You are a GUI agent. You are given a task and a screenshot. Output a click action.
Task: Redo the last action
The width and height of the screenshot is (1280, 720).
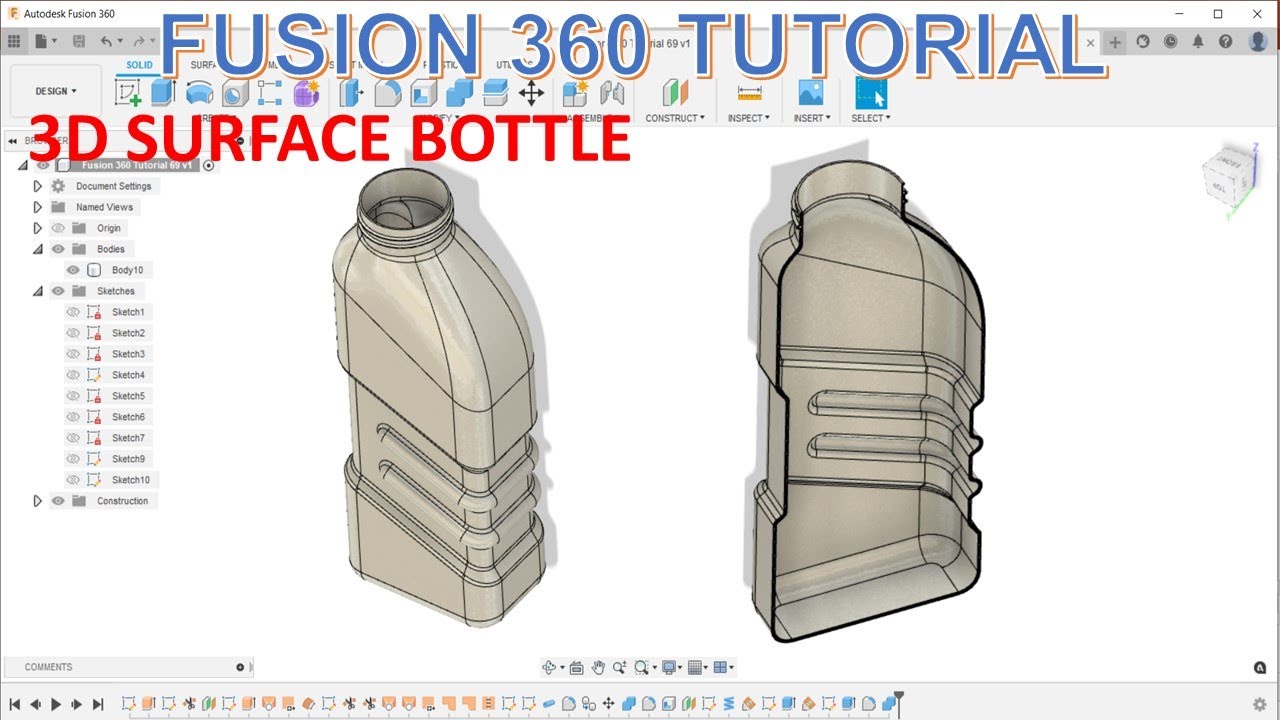click(x=139, y=41)
